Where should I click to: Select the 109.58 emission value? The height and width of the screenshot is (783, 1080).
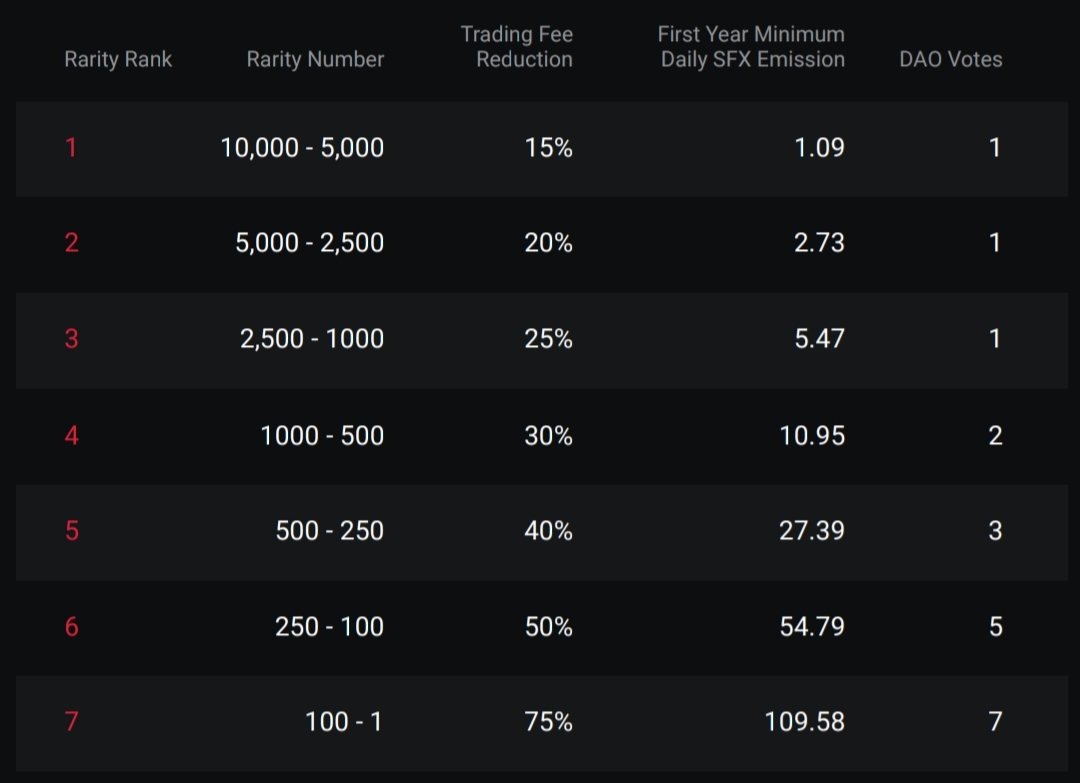tap(804, 722)
